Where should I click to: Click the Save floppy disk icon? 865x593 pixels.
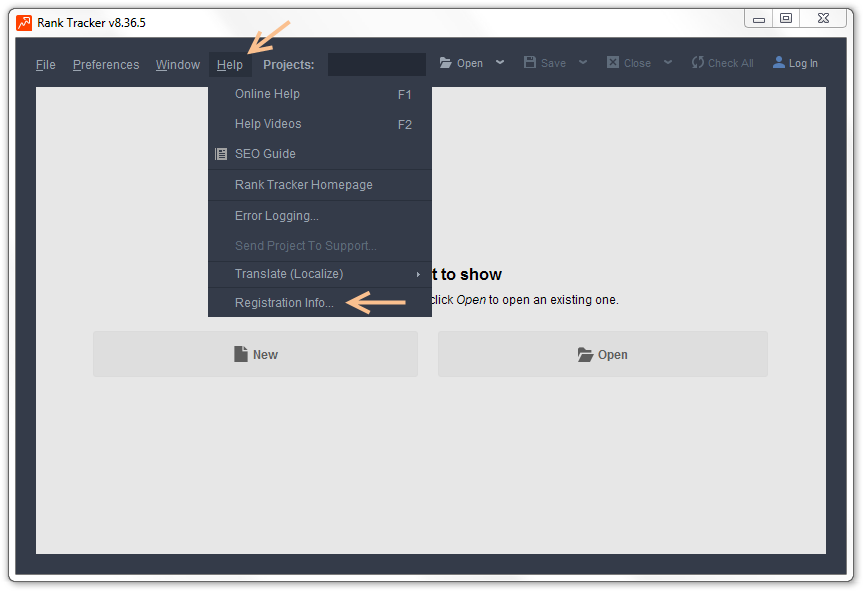[x=530, y=62]
